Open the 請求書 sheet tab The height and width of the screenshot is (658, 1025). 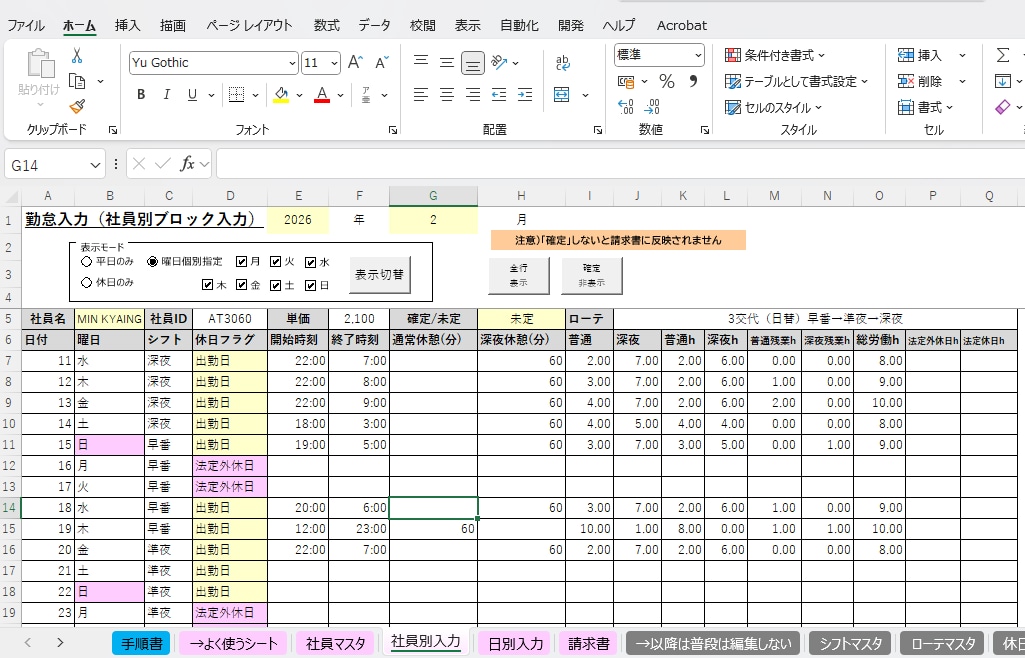[x=589, y=644]
